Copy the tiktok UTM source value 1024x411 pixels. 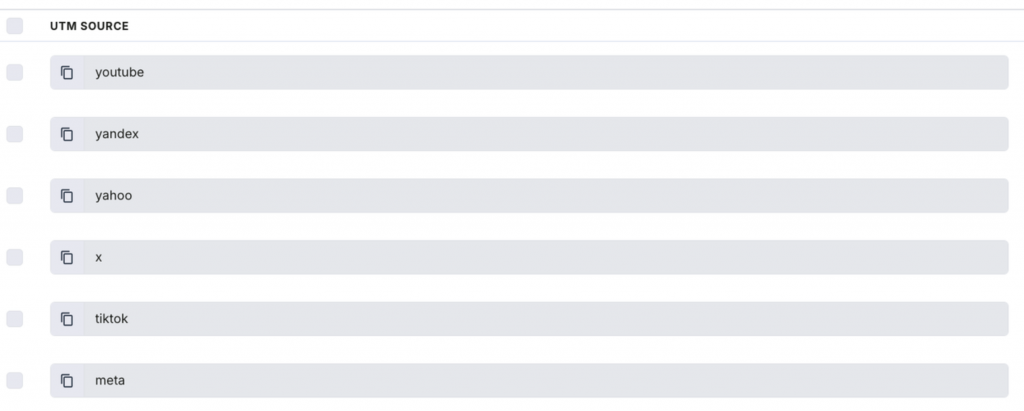pos(67,319)
